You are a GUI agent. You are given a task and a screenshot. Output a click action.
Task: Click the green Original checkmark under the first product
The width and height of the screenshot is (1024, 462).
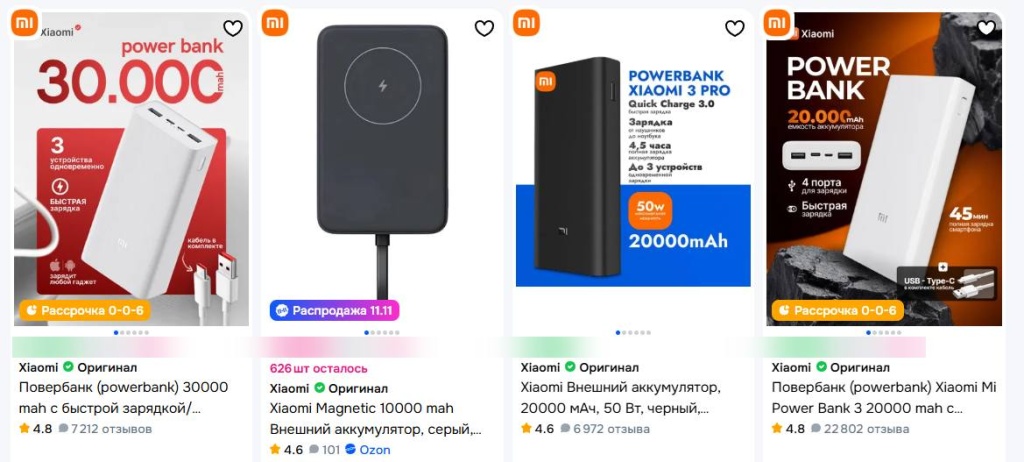coord(68,368)
